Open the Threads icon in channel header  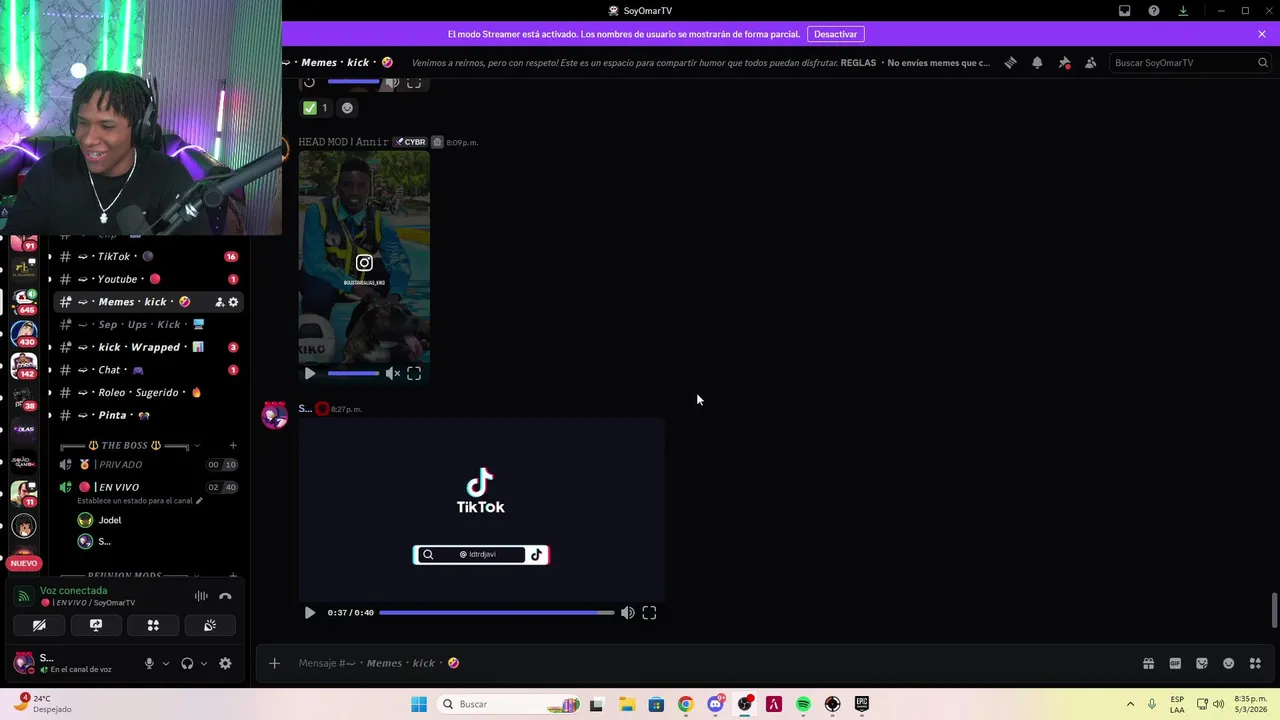1010,63
